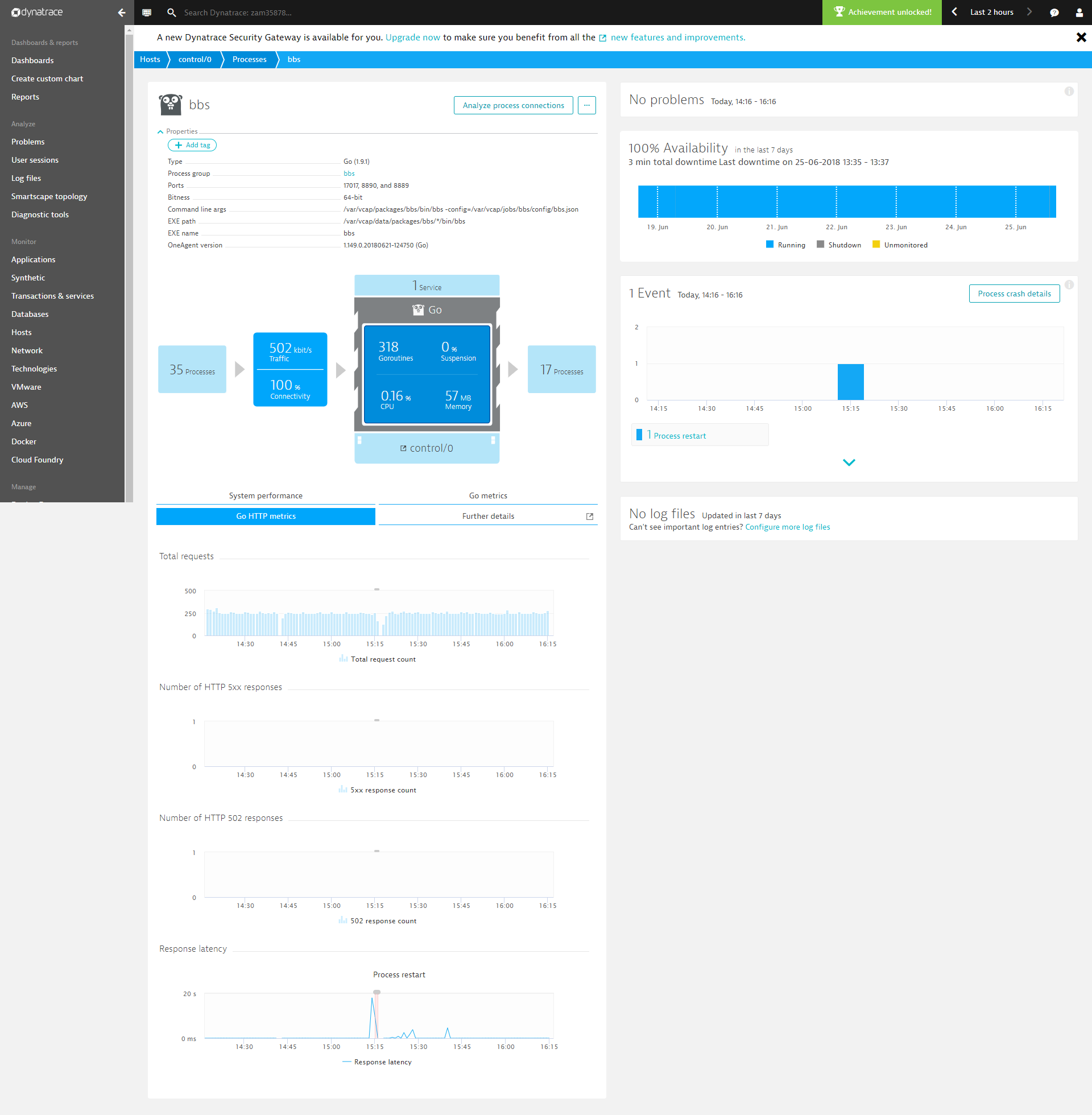Open the chat messages icon in the top bar
Screen dimensions: 1092x1115
[147, 12]
